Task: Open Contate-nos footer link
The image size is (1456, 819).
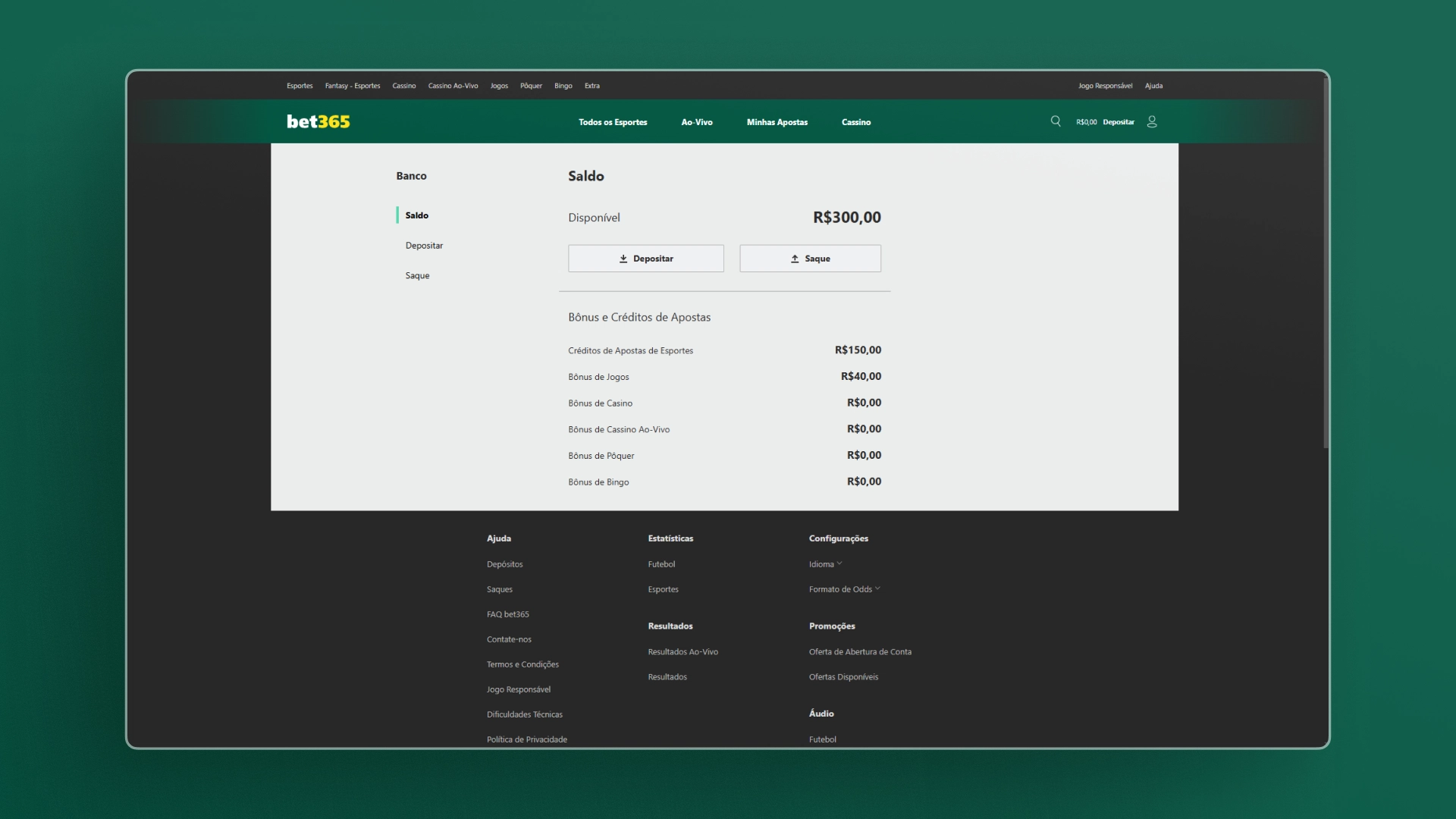Action: coord(509,639)
